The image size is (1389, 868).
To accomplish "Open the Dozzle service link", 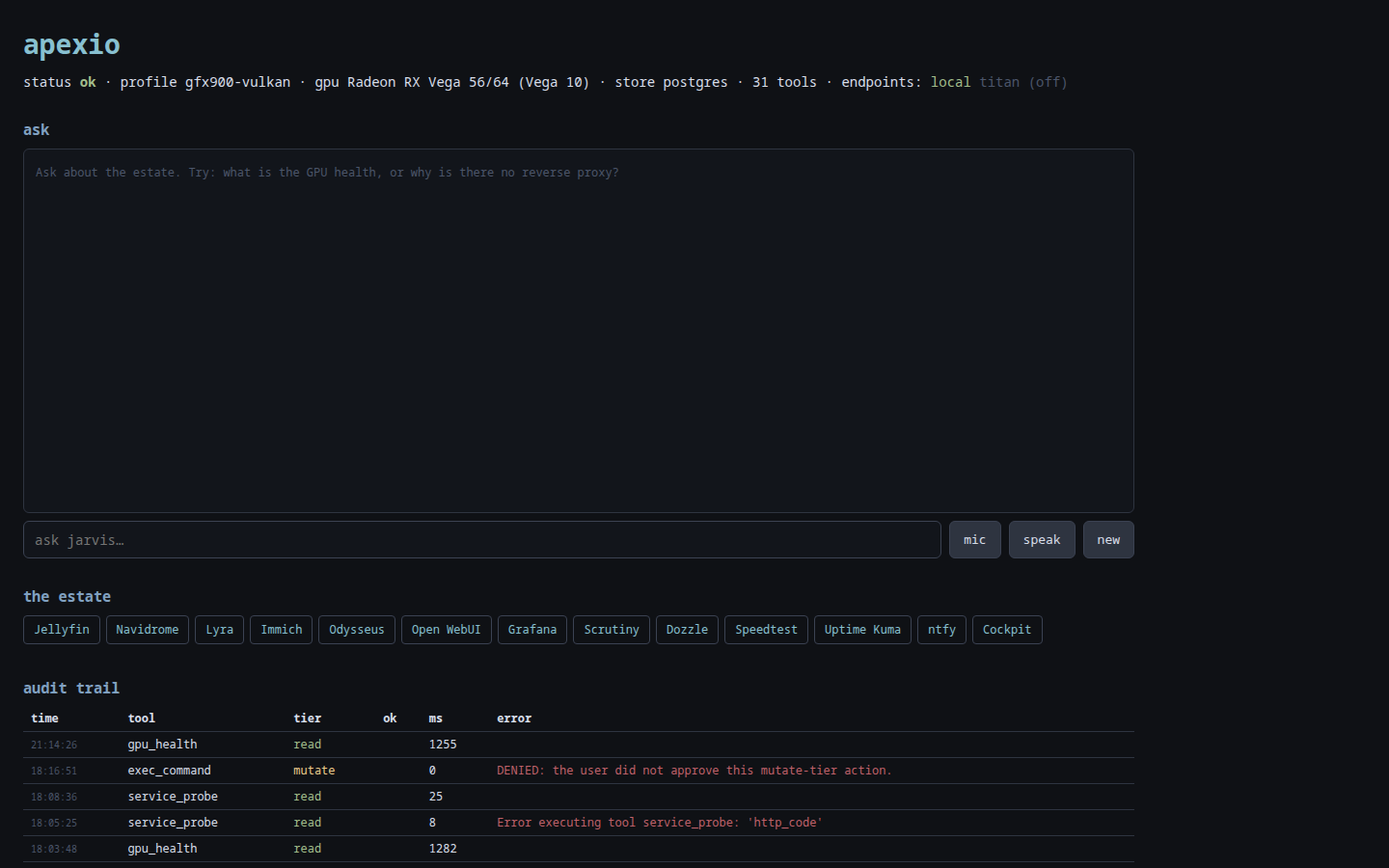I will coord(687,630).
